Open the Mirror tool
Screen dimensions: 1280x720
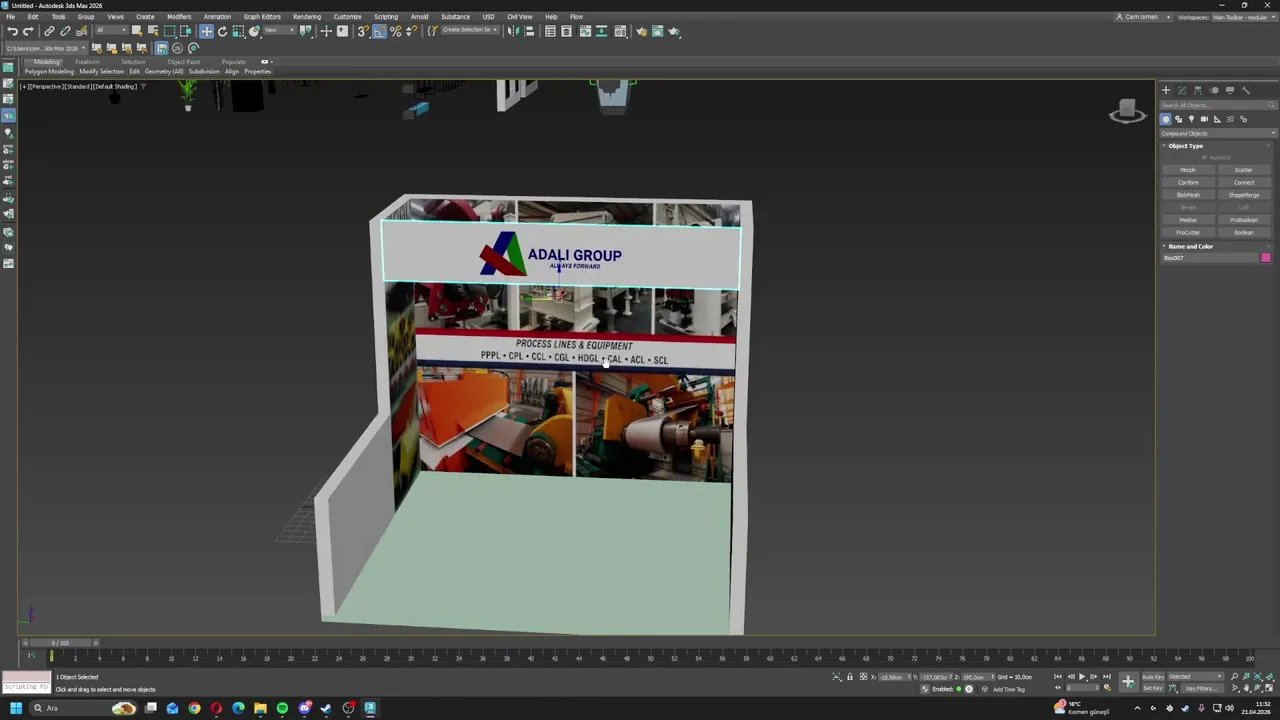click(512, 31)
